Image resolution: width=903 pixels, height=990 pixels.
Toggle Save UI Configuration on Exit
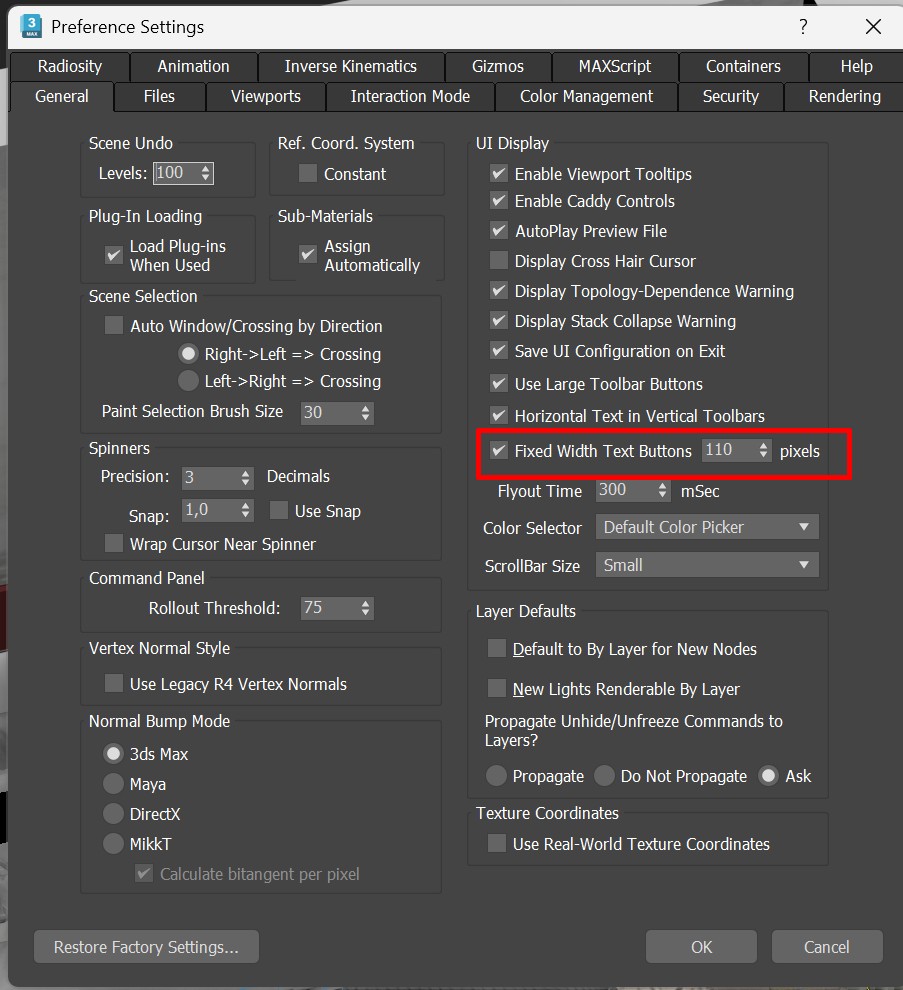(x=499, y=350)
